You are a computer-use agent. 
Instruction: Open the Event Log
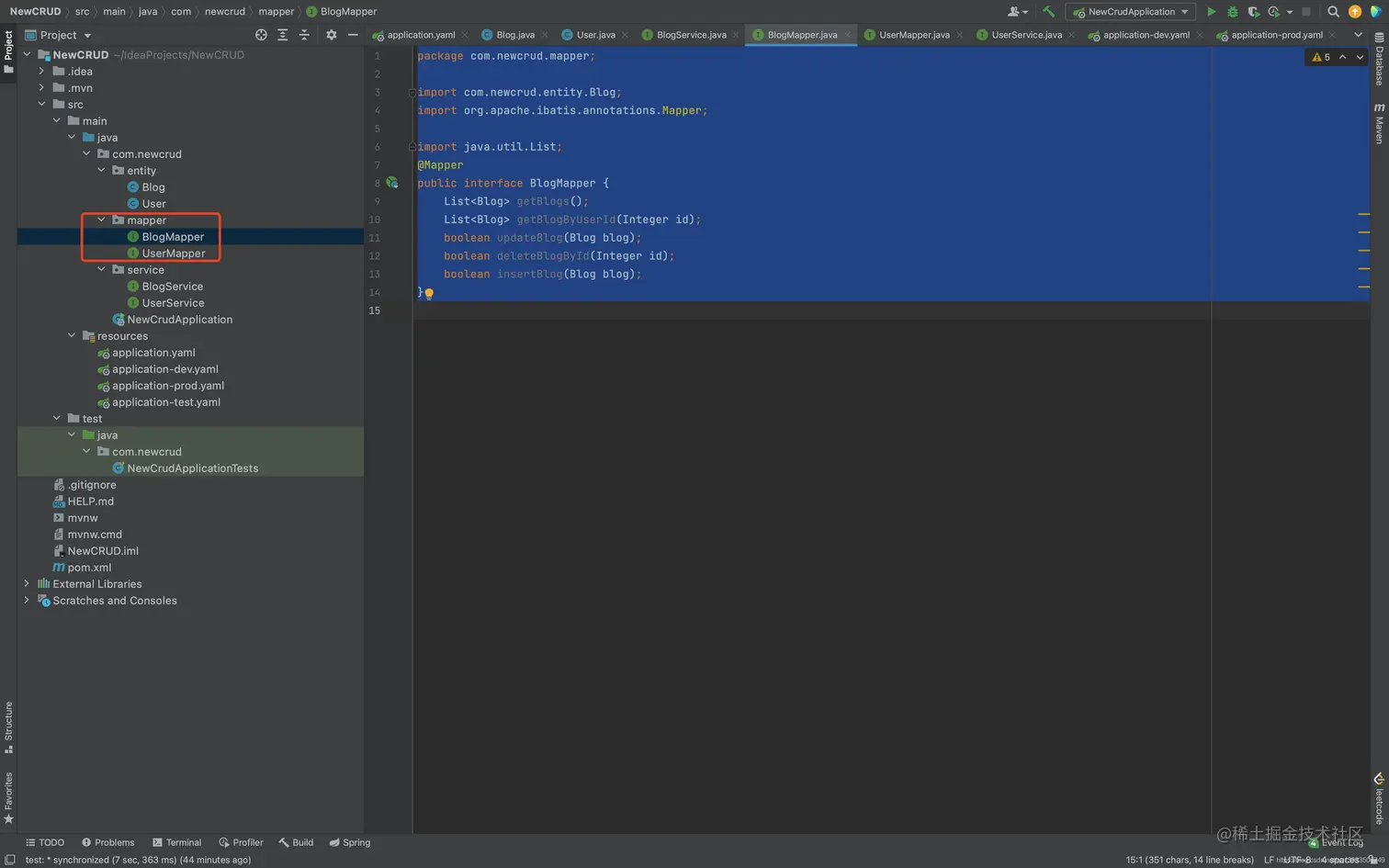click(1336, 842)
